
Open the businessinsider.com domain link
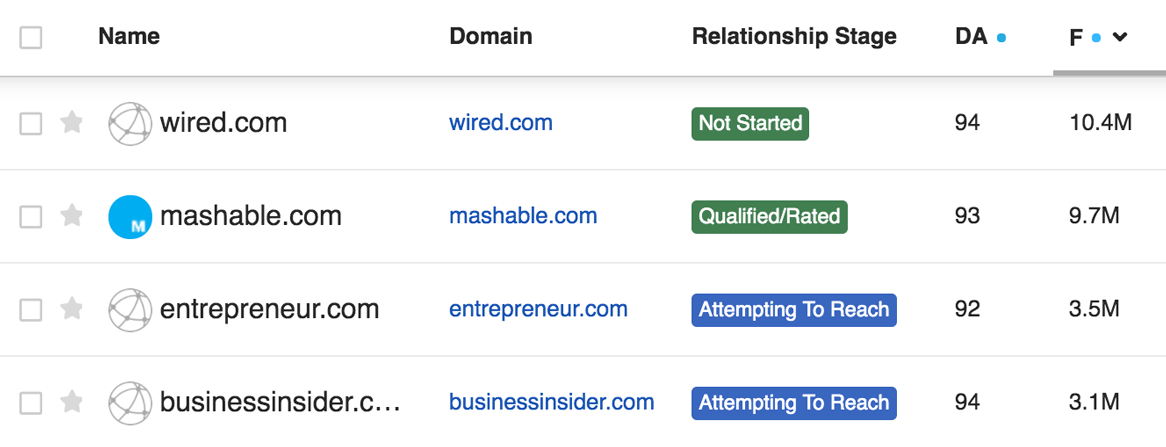point(551,403)
